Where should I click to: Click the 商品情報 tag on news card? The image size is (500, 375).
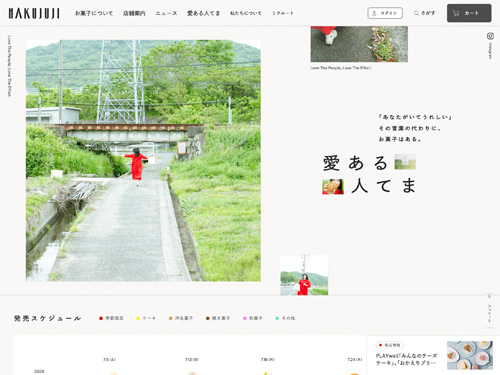coord(390,345)
